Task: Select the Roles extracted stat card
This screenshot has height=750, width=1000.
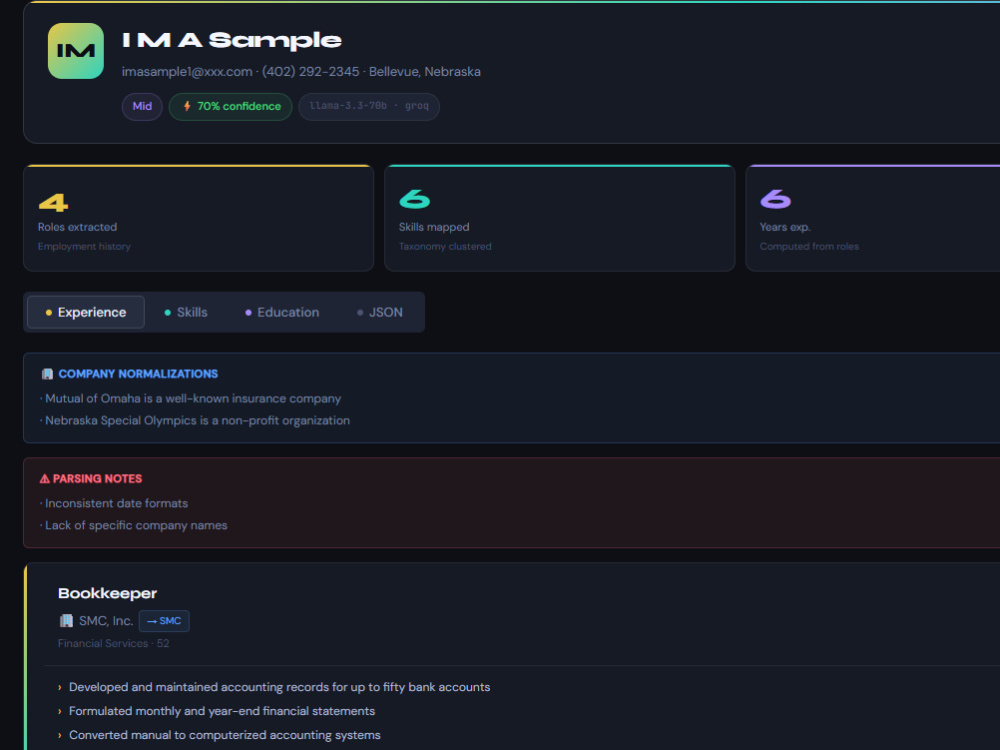Action: pos(198,218)
